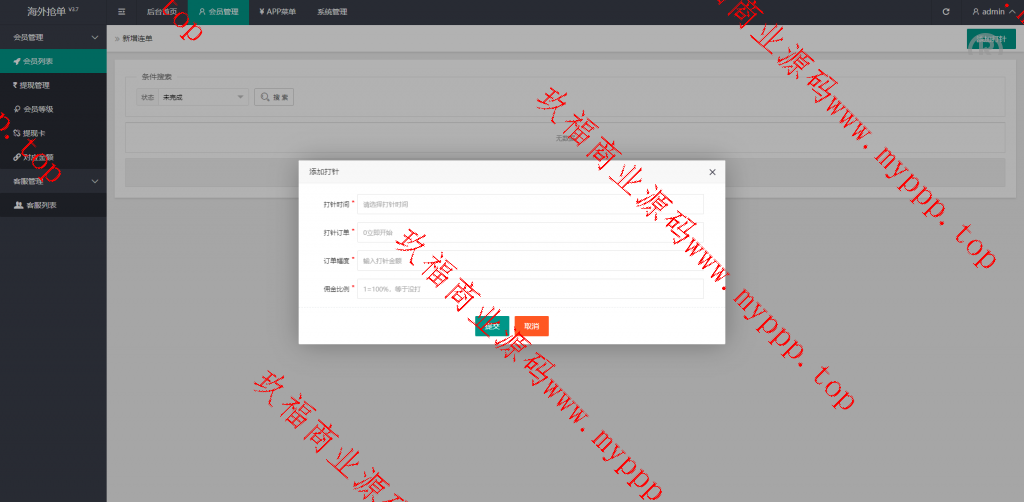Switch to the APP菜单 top tab
1024x502 pixels.
tap(277, 12)
